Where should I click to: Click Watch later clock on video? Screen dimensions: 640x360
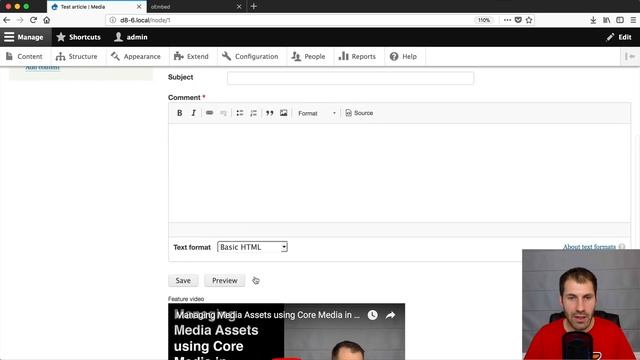[372, 315]
